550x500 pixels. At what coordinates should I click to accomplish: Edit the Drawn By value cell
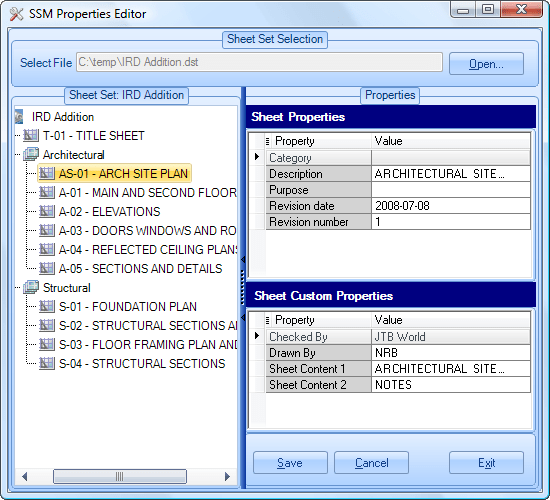tap(451, 353)
